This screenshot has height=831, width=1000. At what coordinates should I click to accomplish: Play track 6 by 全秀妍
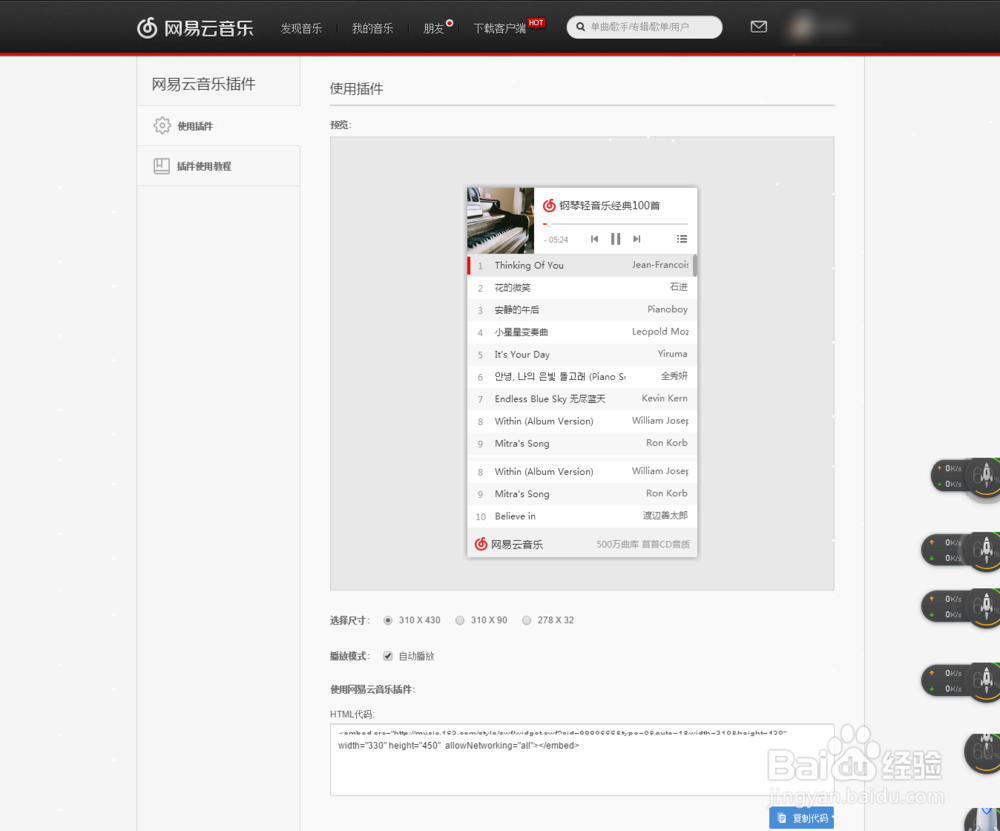pos(582,376)
